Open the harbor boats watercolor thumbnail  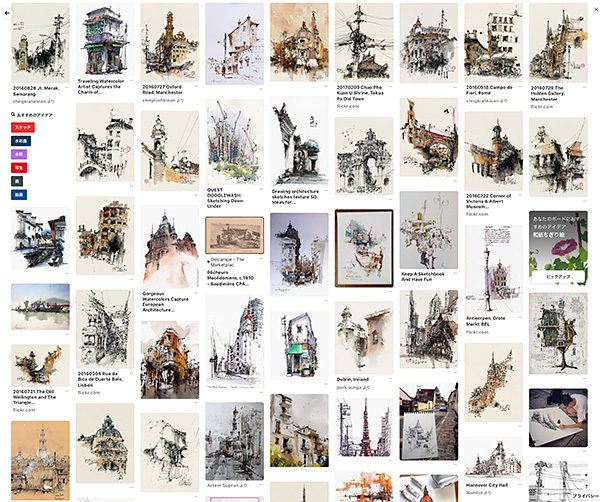pyautogui.click(x=40, y=306)
